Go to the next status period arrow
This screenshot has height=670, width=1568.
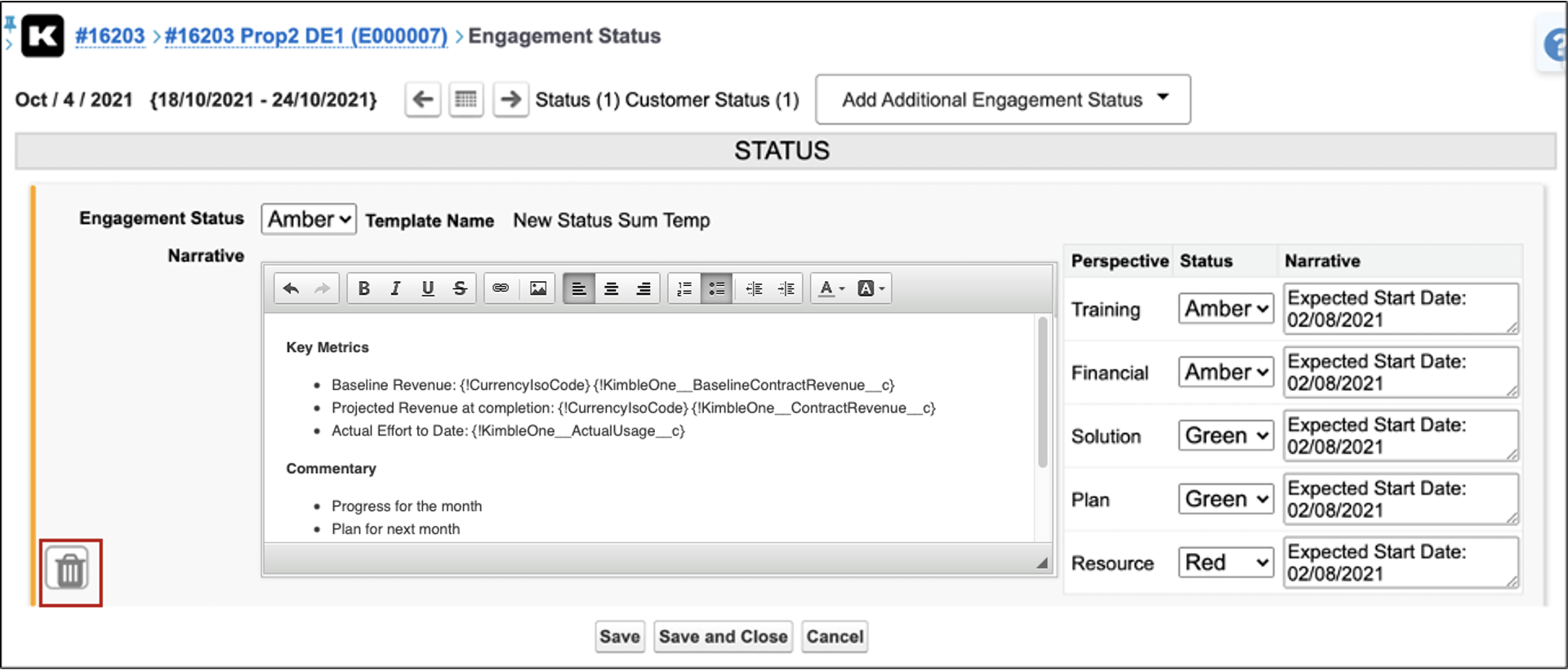pos(510,100)
